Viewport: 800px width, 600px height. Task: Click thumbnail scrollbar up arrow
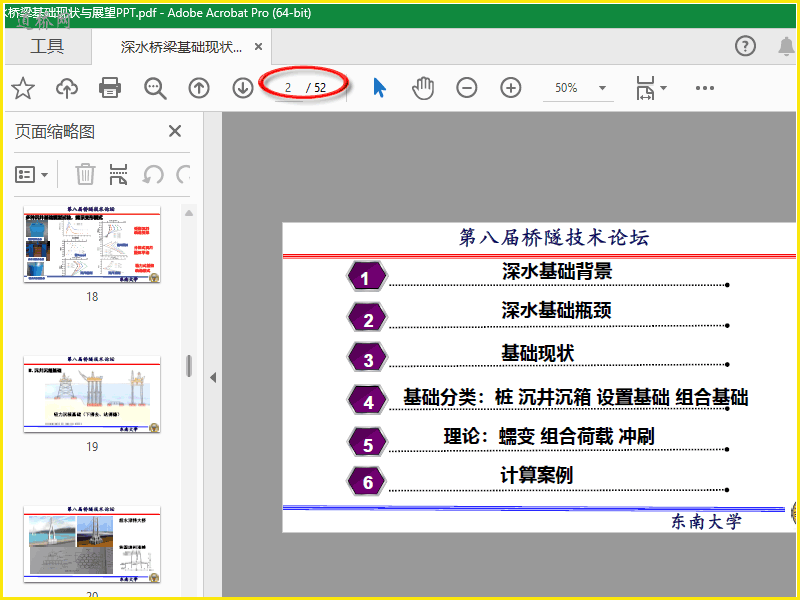[x=189, y=213]
